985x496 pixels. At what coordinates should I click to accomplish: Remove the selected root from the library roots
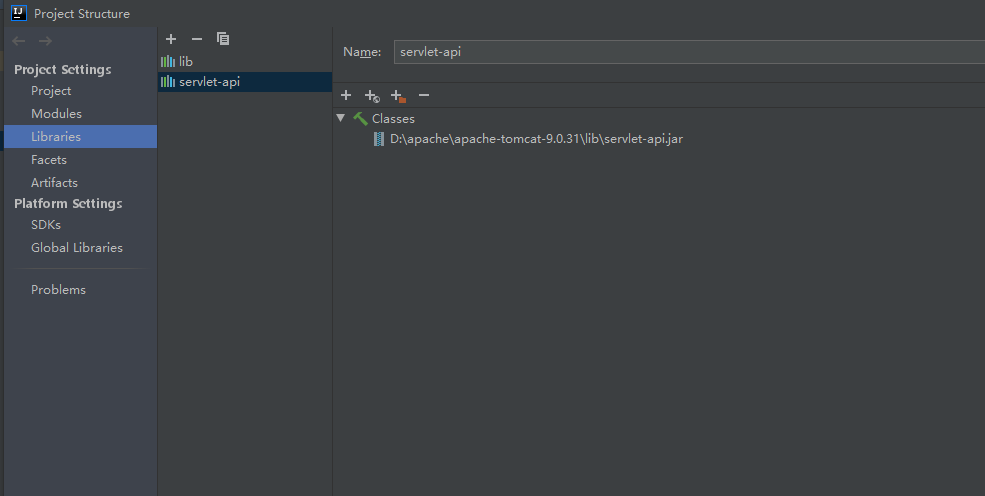pos(424,95)
